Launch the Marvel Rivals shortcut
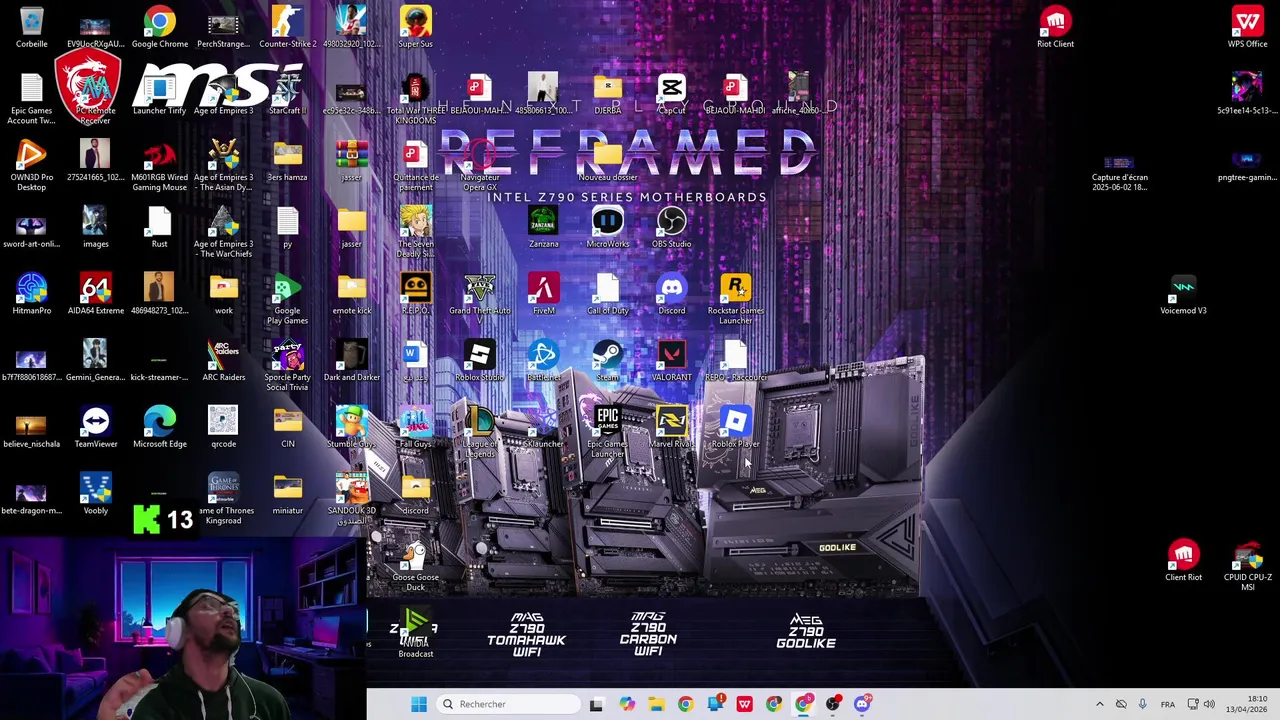Image resolution: width=1280 pixels, height=720 pixels. click(671, 428)
